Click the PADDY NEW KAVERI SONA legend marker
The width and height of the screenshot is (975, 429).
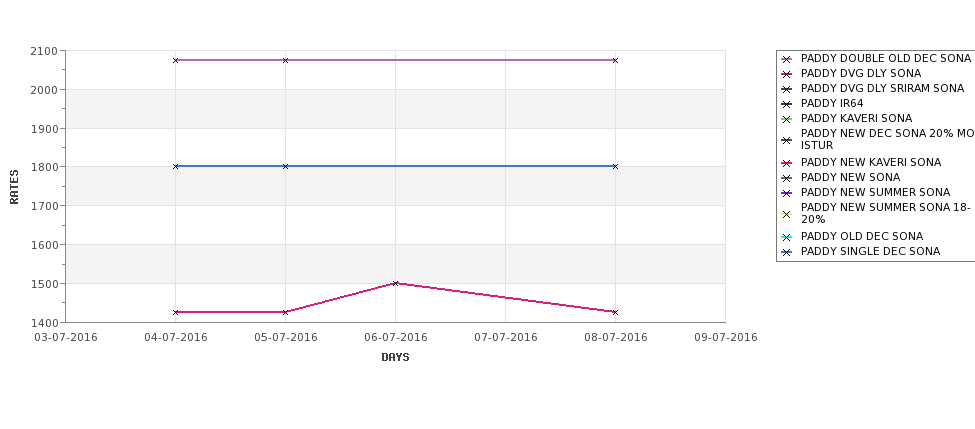point(786,163)
